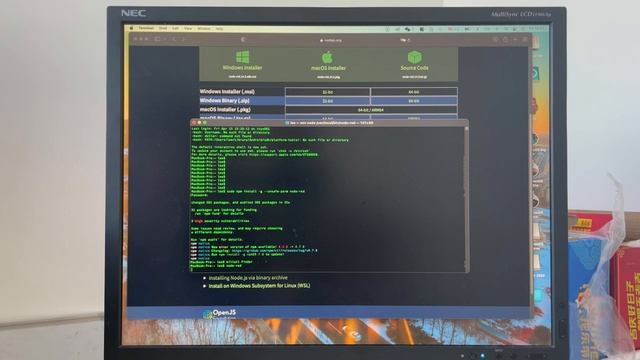
Task: Minimize the Terminal window with yellow button
Action: point(199,122)
